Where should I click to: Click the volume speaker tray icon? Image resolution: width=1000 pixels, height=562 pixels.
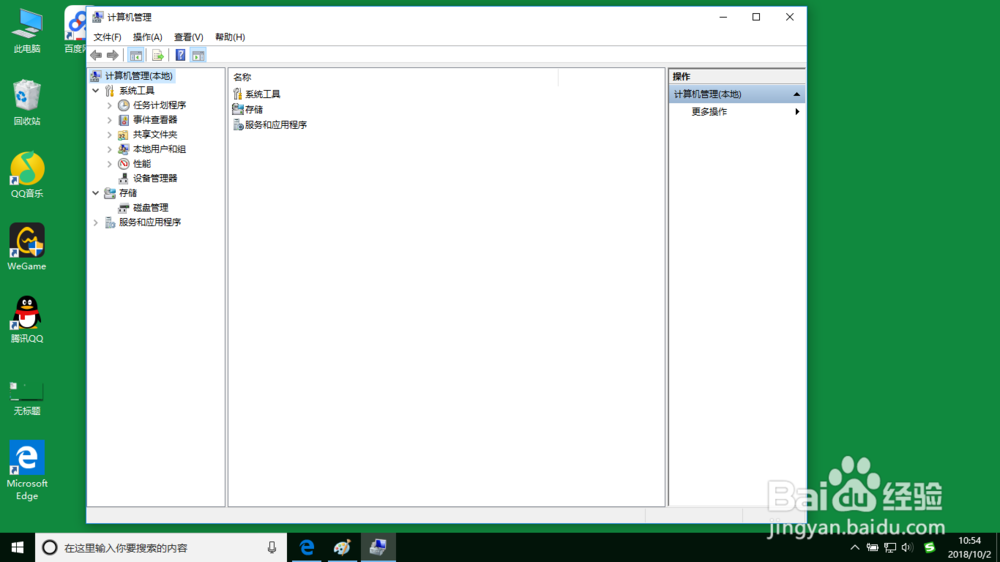point(908,547)
